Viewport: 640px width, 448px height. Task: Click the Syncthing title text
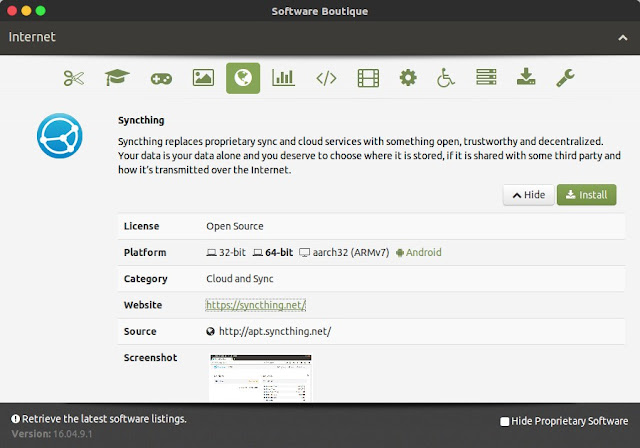(x=141, y=120)
